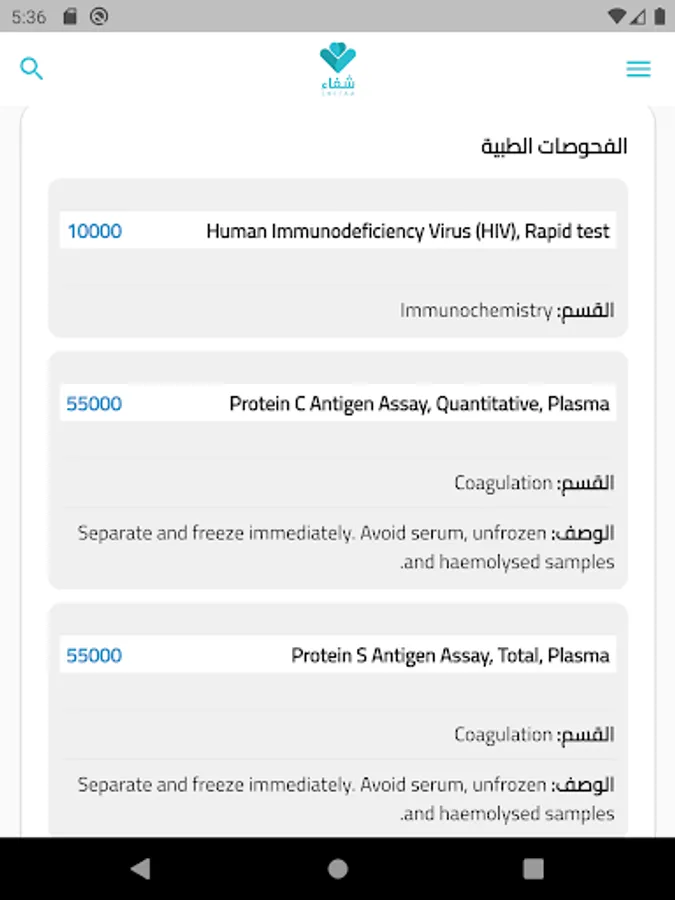Image resolution: width=675 pixels, height=900 pixels.
Task: Tap the Immunochemistry department label
Action: coord(476,310)
